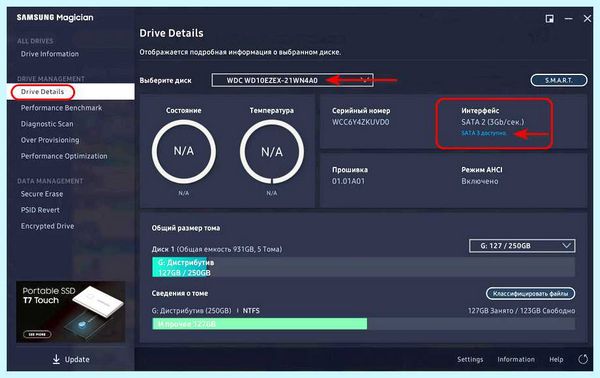Open Settings in the bottom bar
This screenshot has height=378, width=600.
pos(470,359)
